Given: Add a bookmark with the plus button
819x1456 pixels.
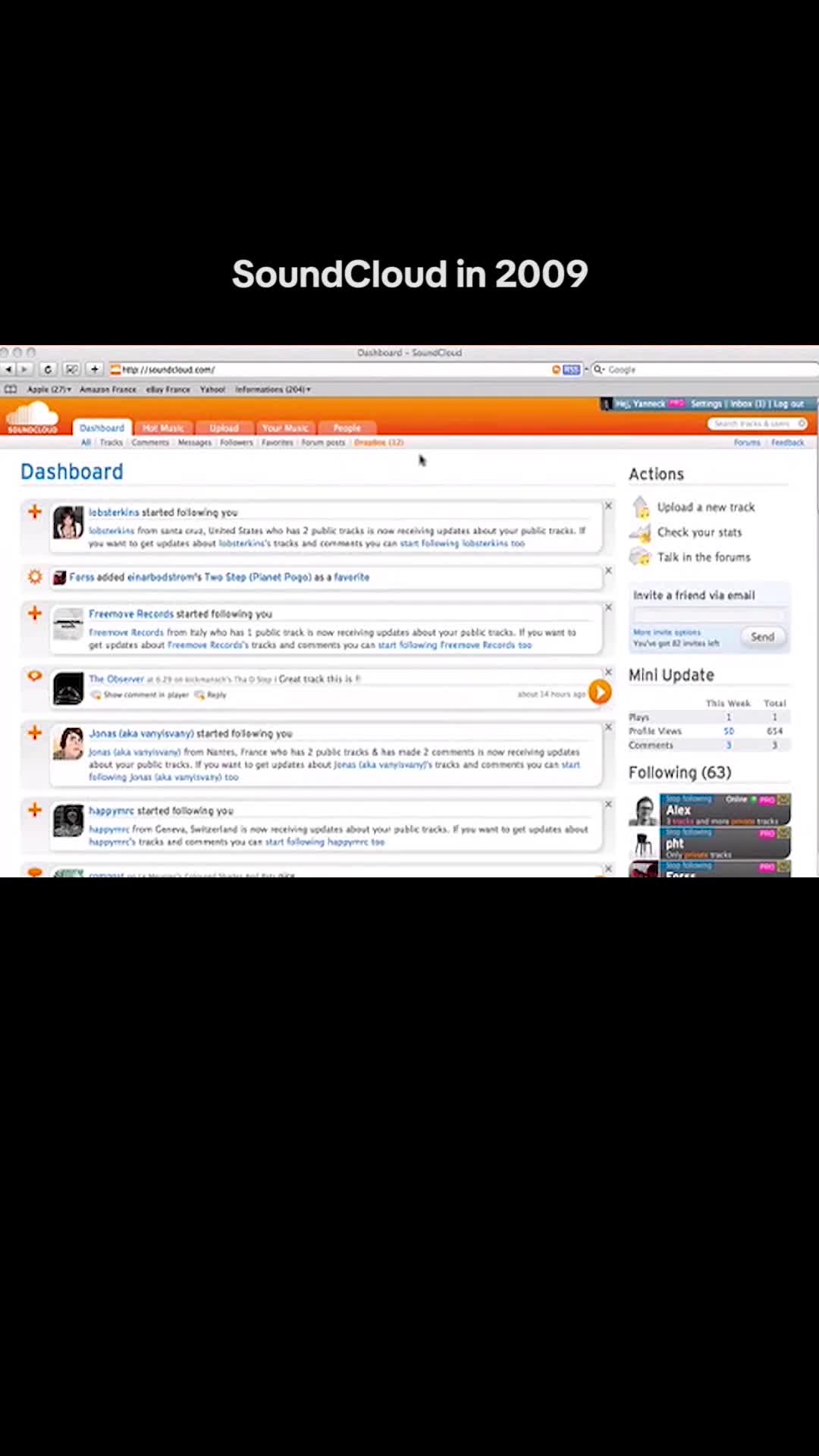Looking at the screenshot, I should click(x=94, y=369).
